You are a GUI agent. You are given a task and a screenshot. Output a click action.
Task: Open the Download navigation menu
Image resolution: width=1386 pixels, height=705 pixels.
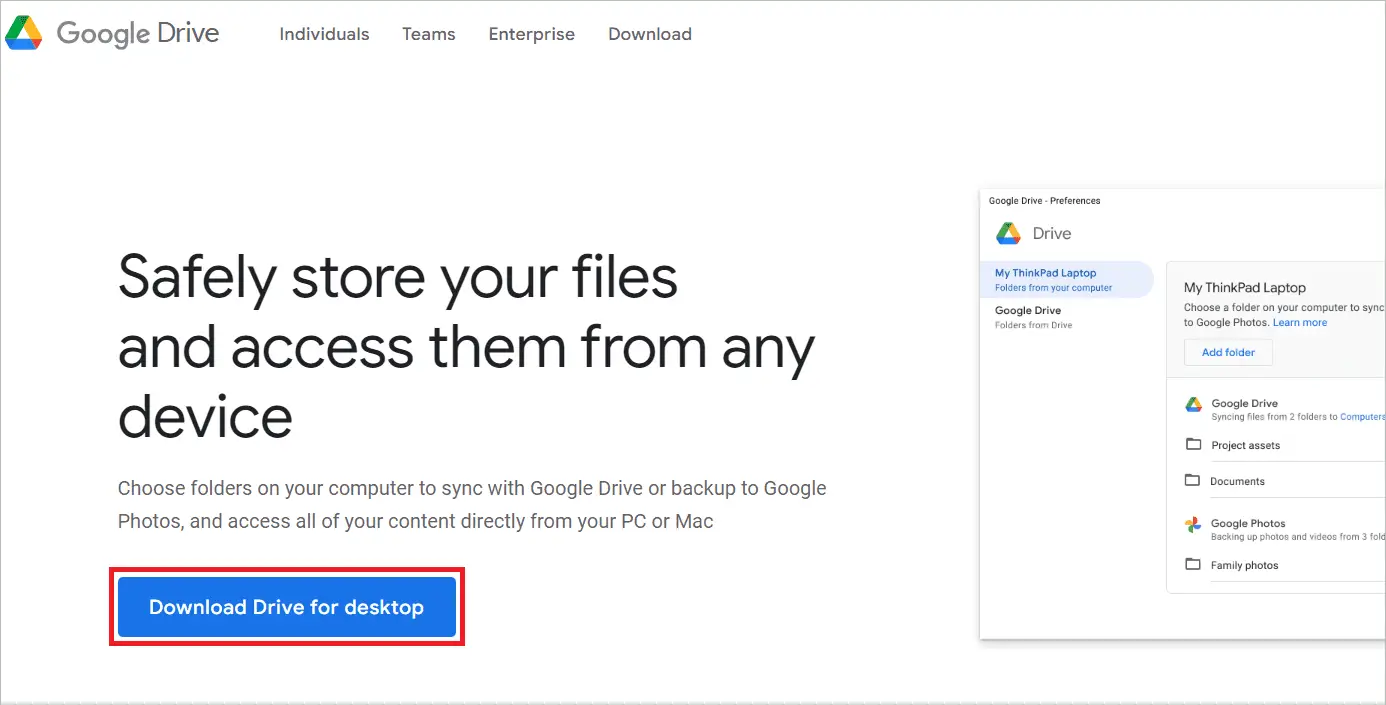click(649, 33)
